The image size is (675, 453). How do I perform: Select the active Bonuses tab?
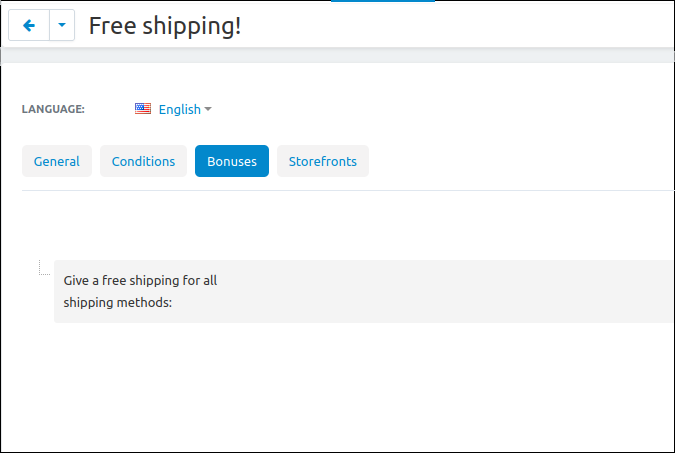pos(232,161)
